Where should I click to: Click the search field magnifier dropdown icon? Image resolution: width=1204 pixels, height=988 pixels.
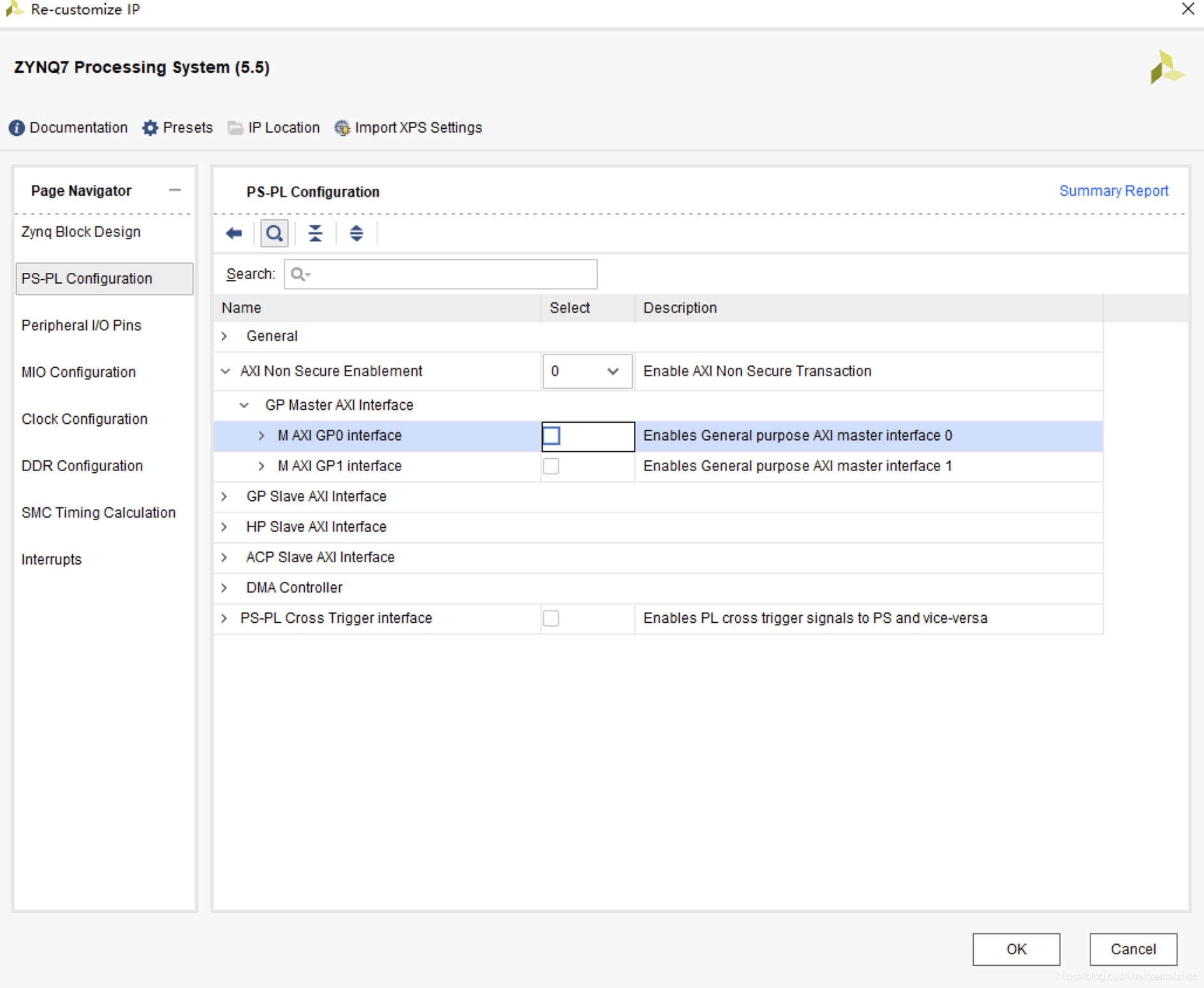click(300, 274)
